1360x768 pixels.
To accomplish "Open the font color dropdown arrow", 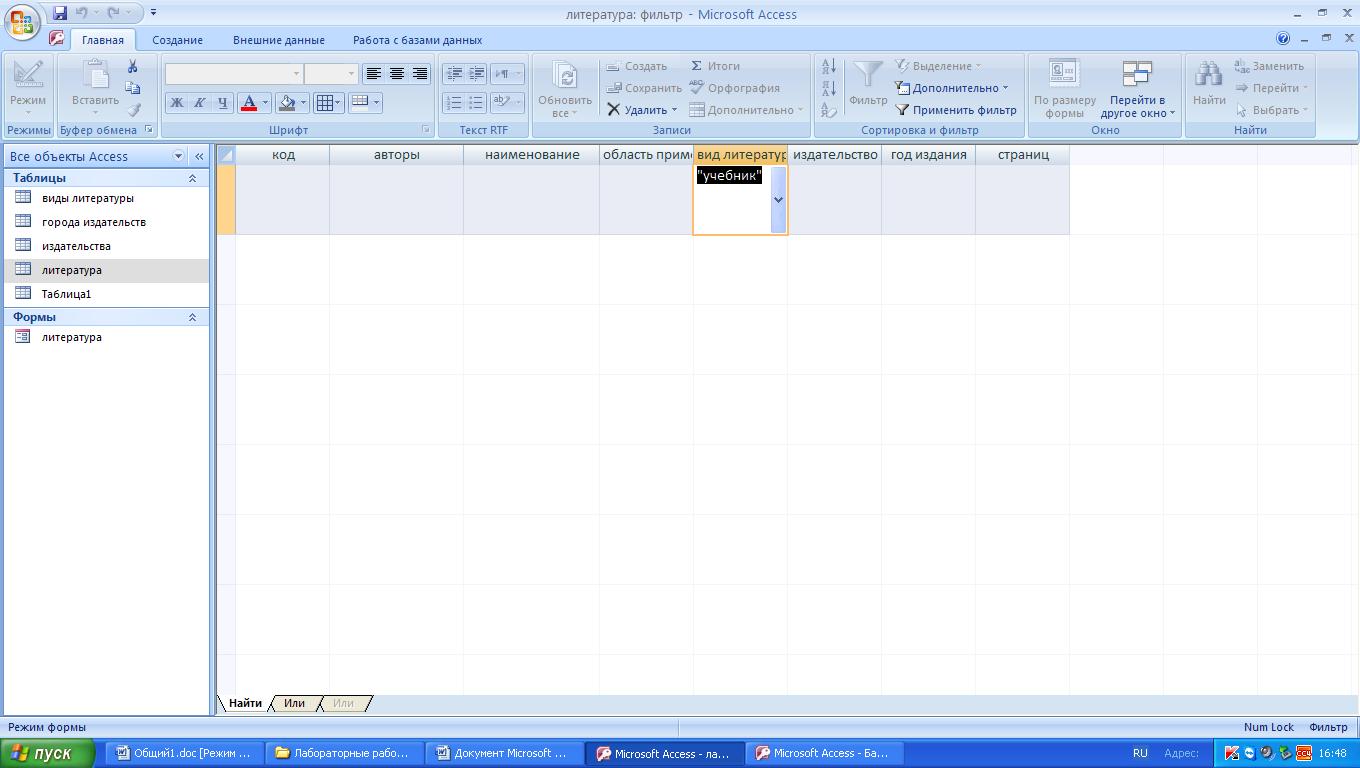I will coord(266,102).
